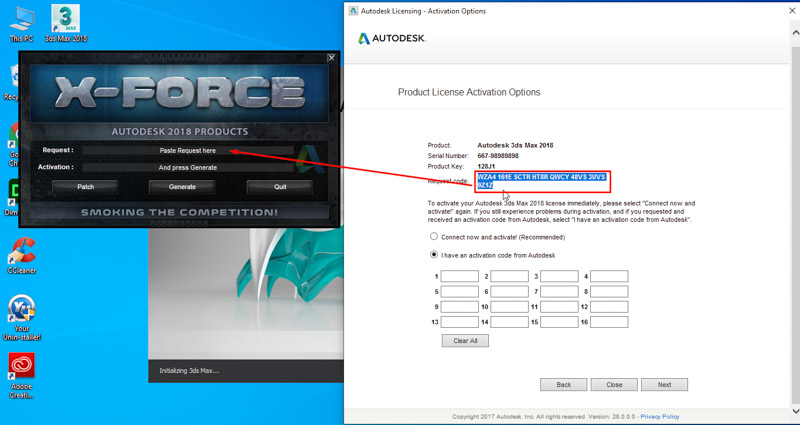Focus activation code box 13

tap(460, 322)
